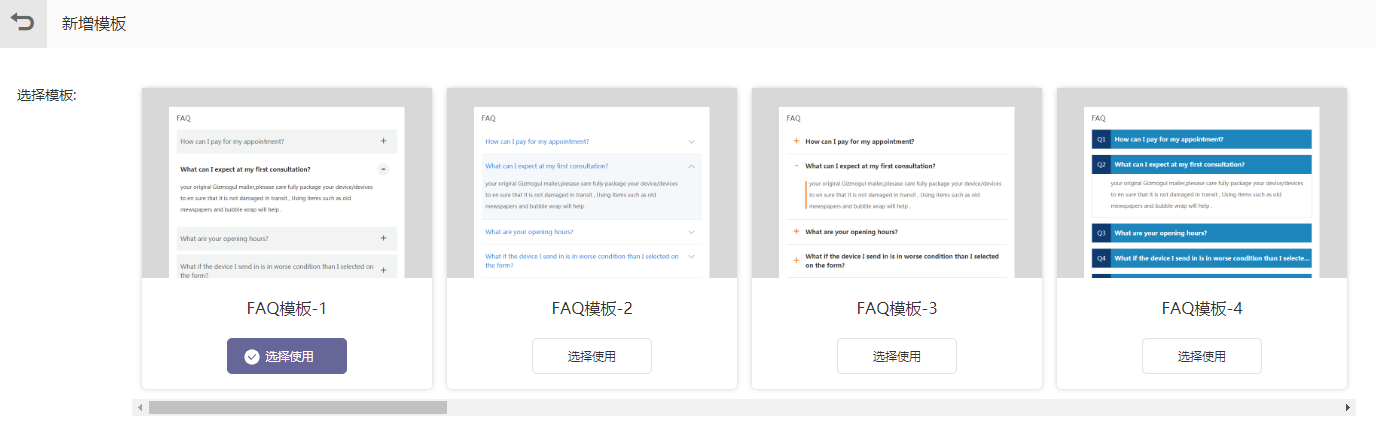Click orange plus icon of first question in template 3
Image resolution: width=1376 pixels, height=434 pixels.
pos(796,142)
